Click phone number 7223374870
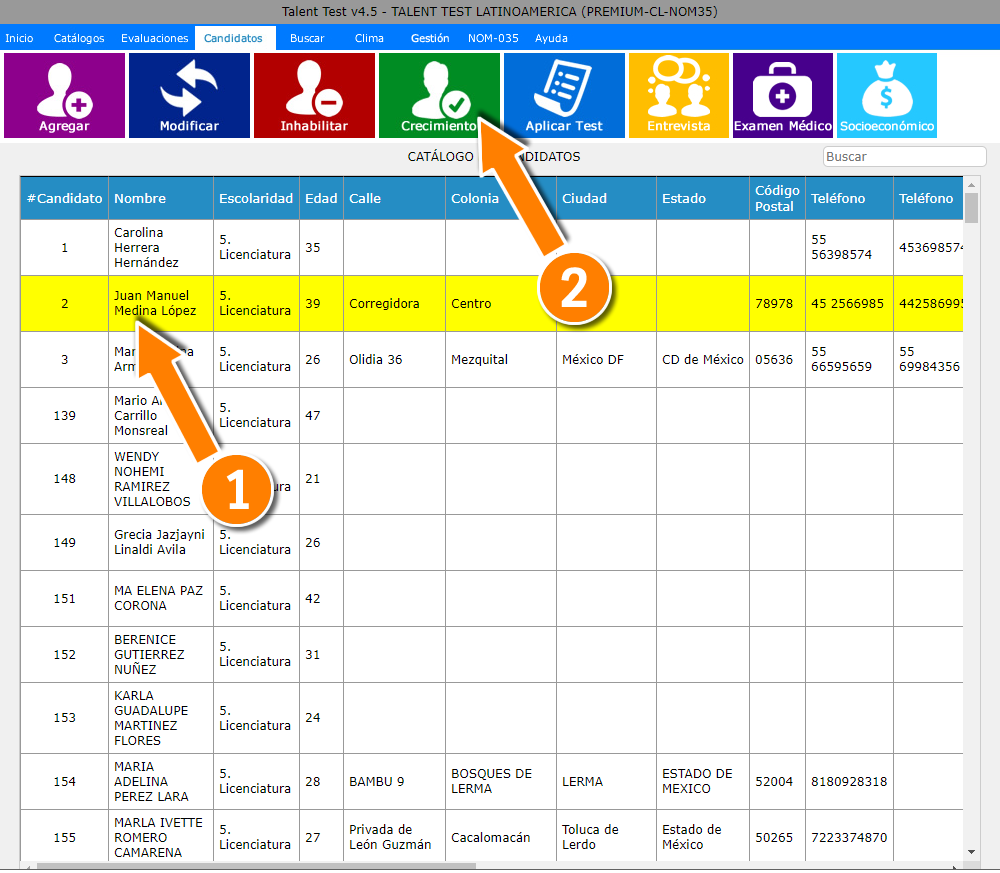1000x873 pixels. tap(849, 838)
